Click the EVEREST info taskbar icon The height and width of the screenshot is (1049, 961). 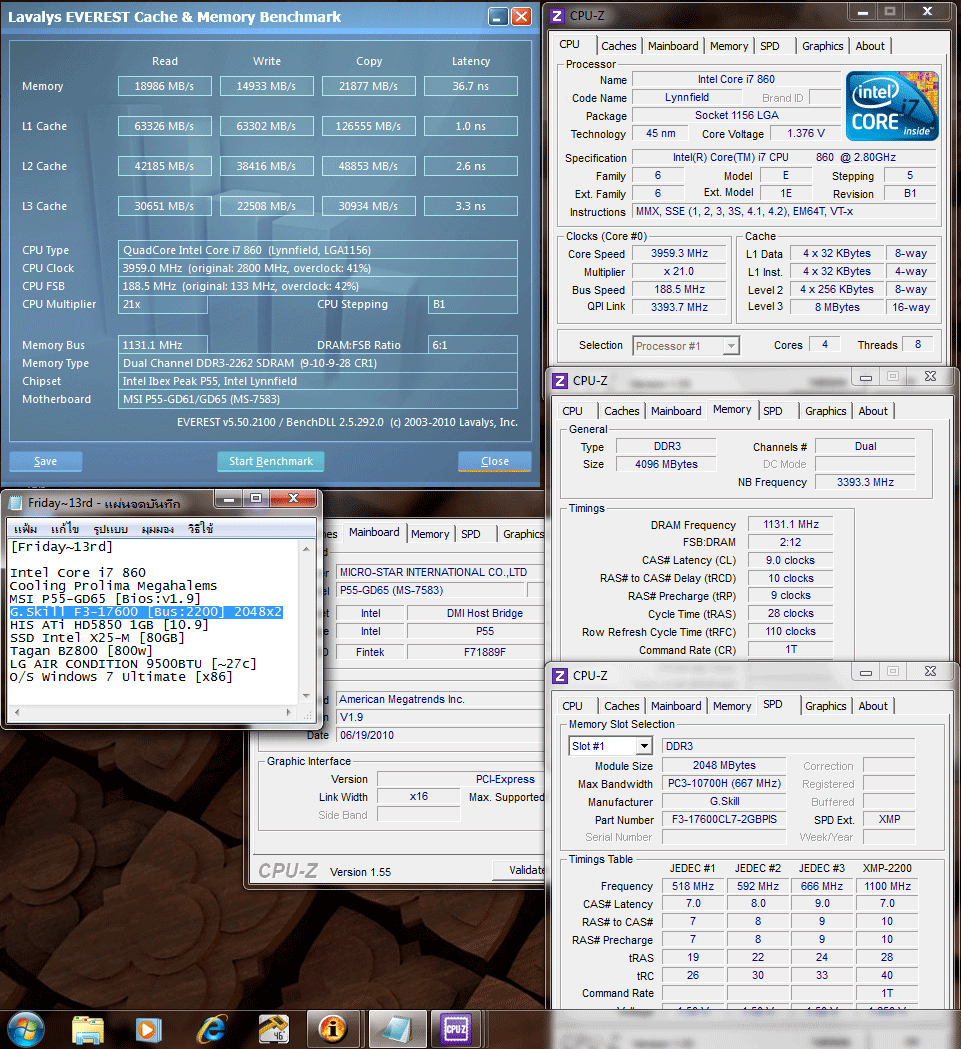pos(333,1029)
